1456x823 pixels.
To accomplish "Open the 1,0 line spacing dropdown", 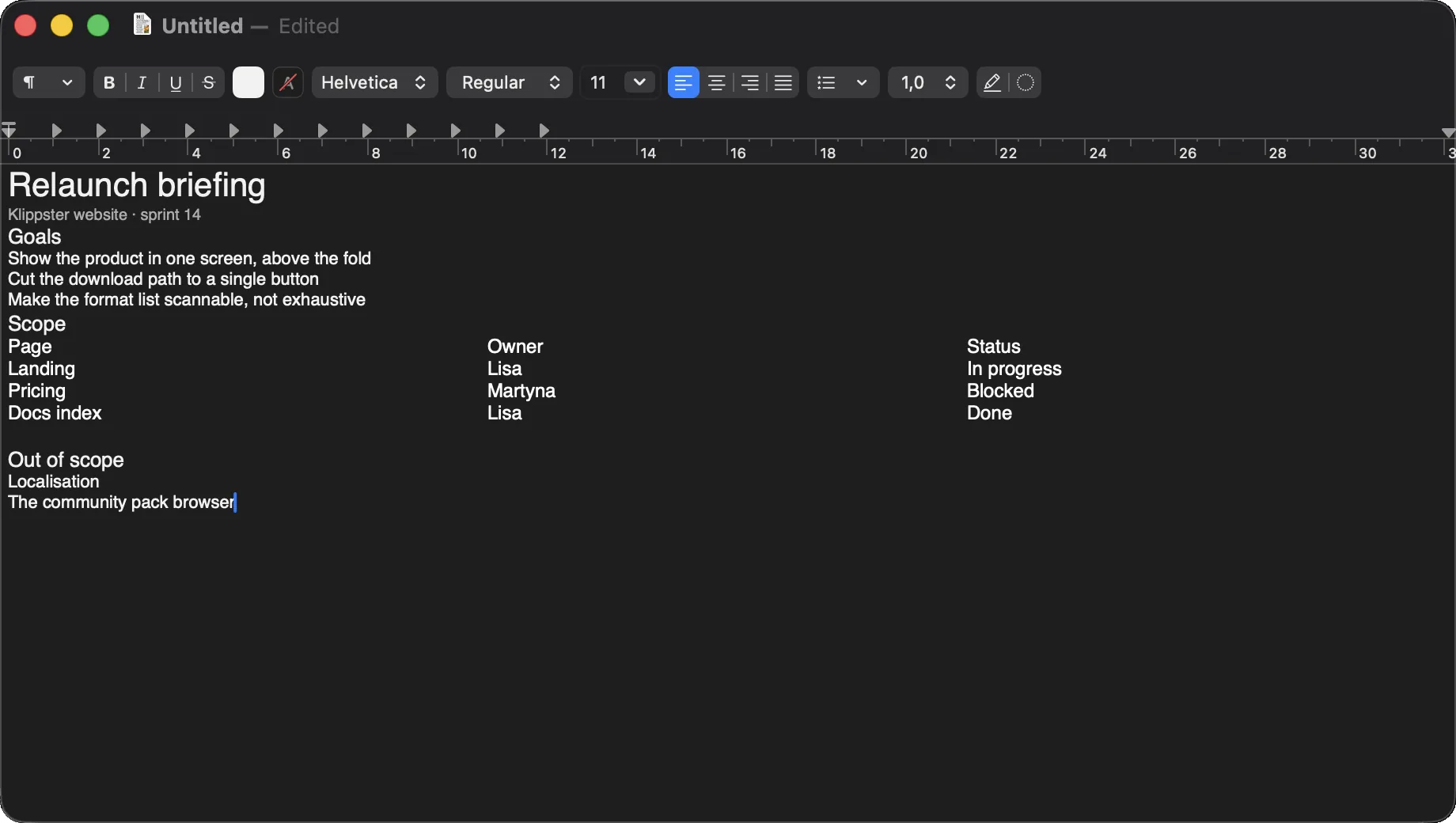I will click(928, 82).
